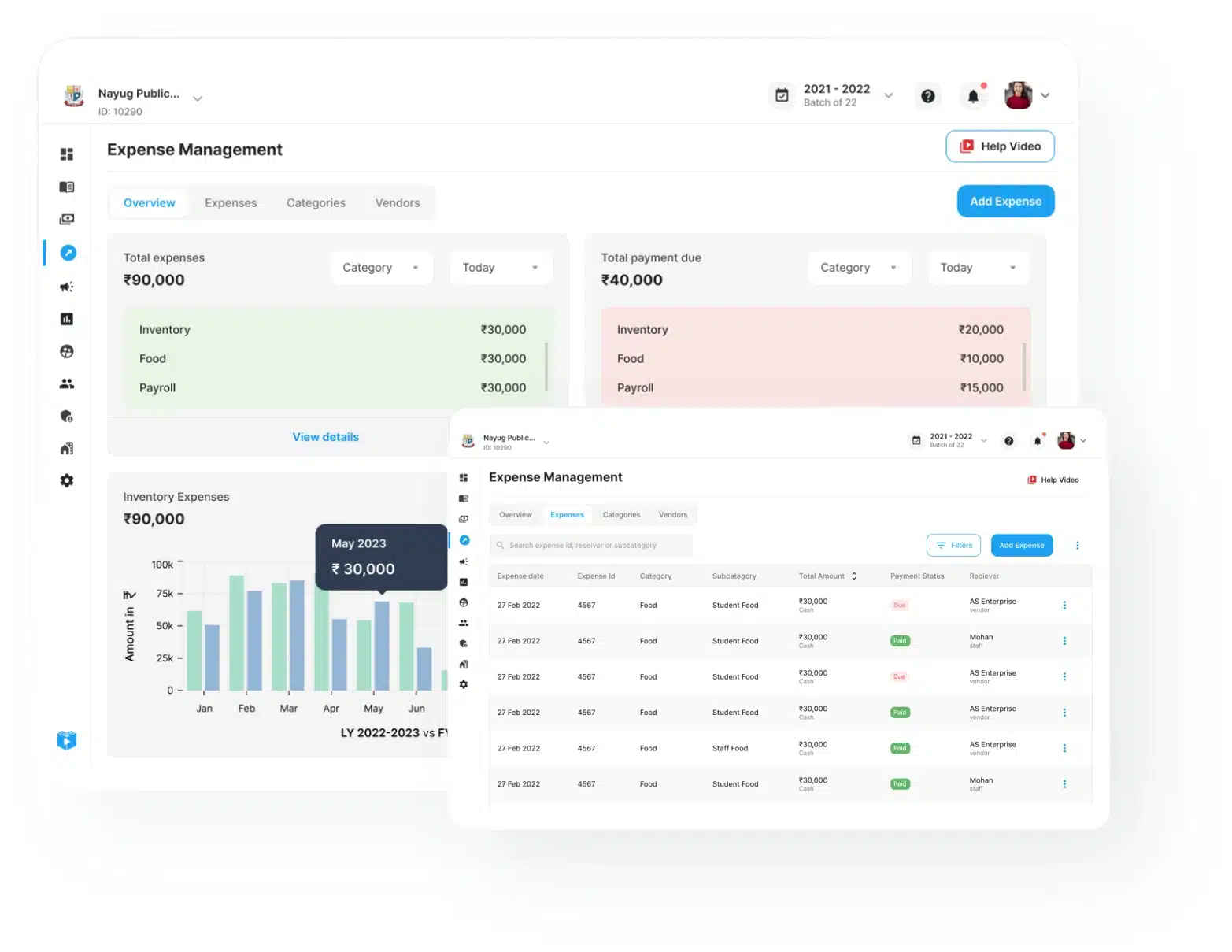This screenshot has width=1232, height=952.
Task: Expand the Nayug Public school selector in the Overview window
Action: [198, 98]
